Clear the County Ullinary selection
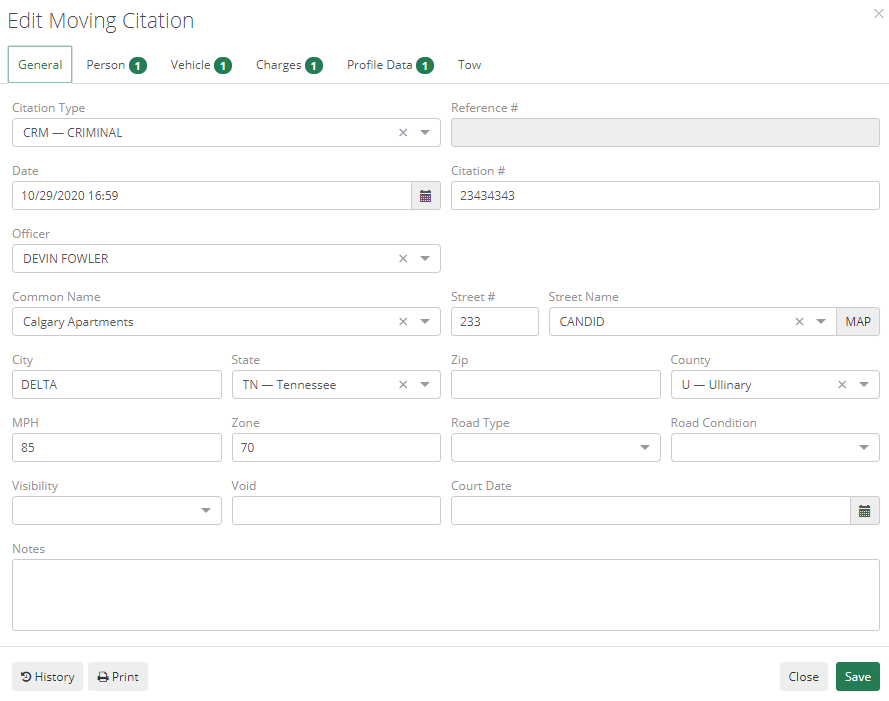Image resolution: width=889 pixels, height=701 pixels. (842, 385)
